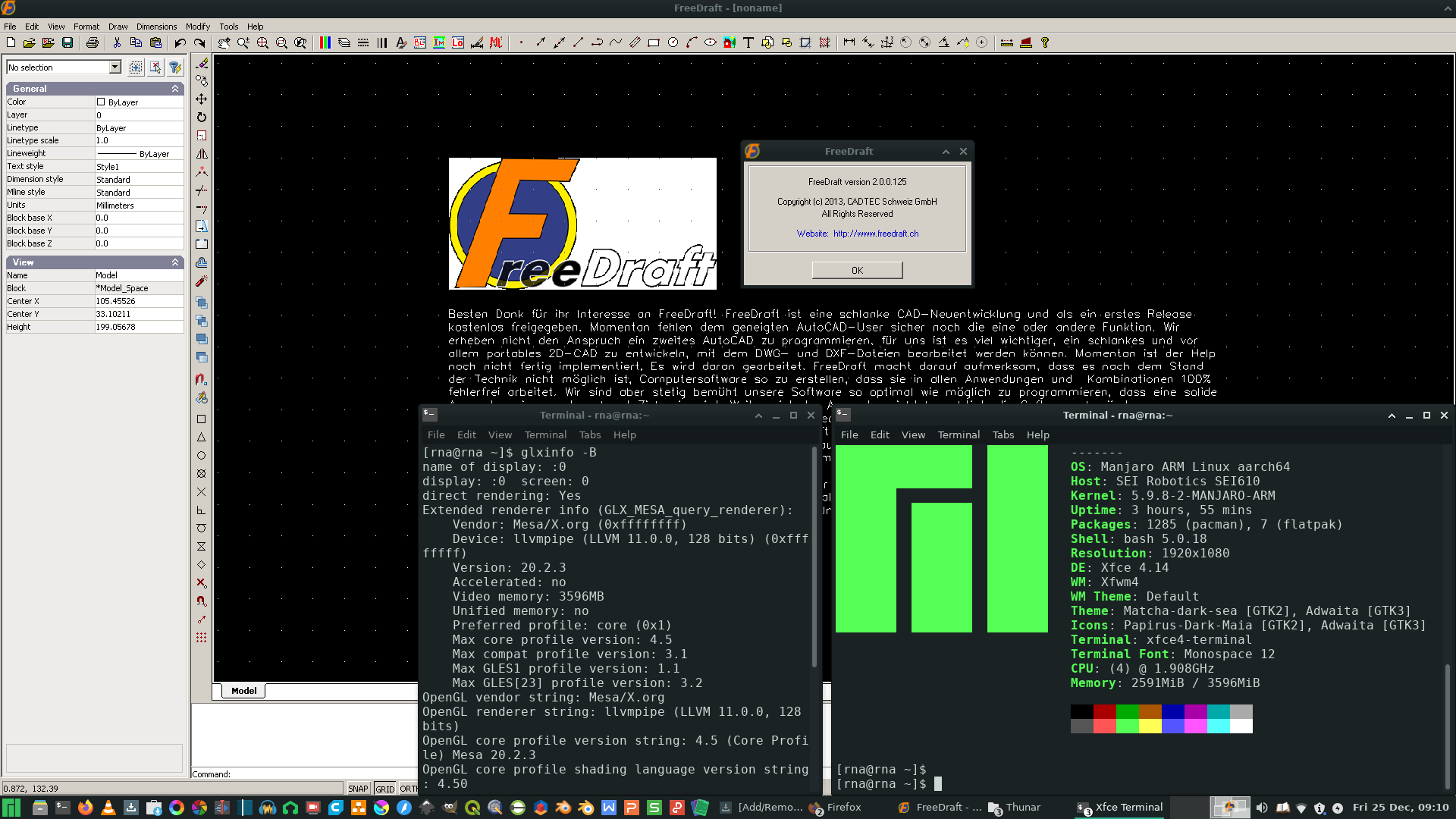Toggle perpendicular object snap

(x=201, y=510)
